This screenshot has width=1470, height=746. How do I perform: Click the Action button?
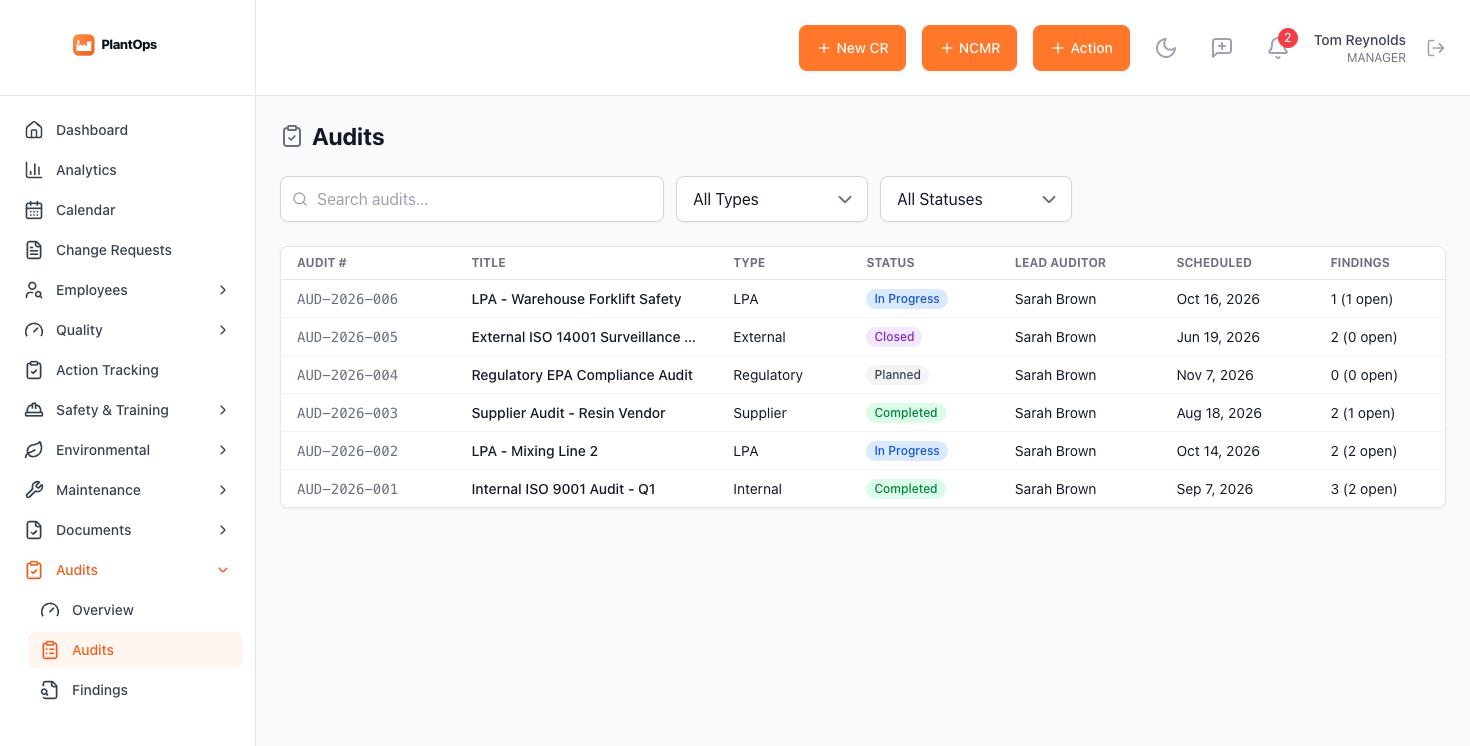(x=1081, y=48)
